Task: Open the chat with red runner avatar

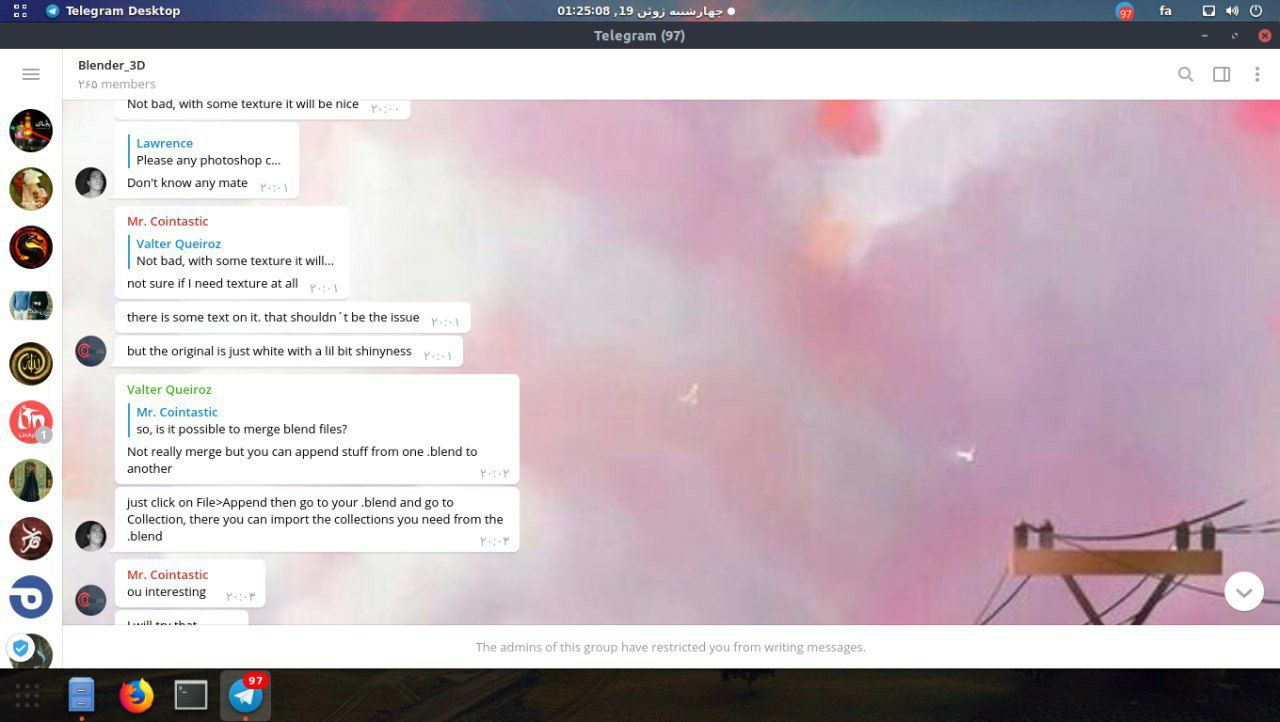Action: 31,539
